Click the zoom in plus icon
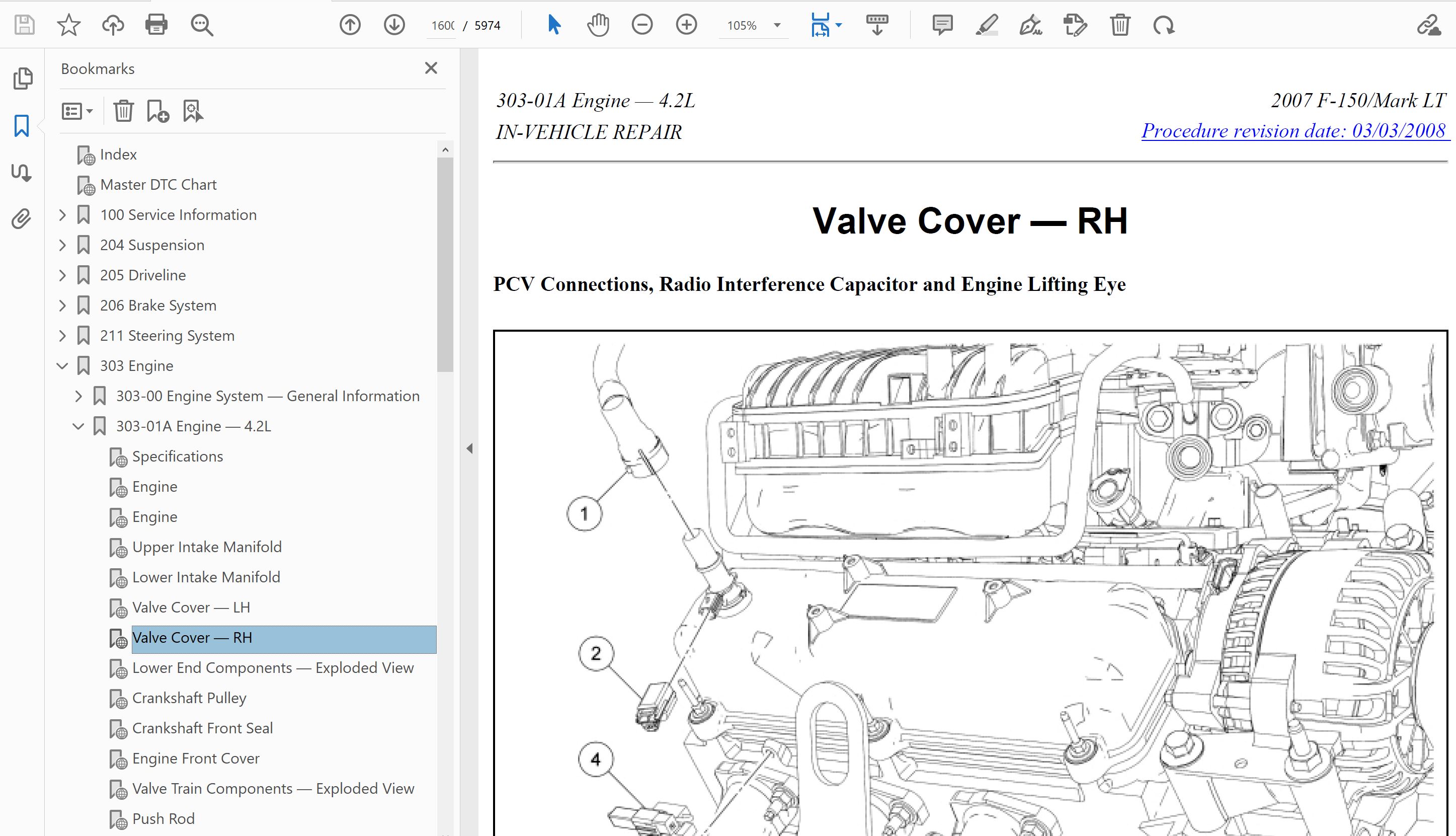1456x836 pixels. coord(686,25)
